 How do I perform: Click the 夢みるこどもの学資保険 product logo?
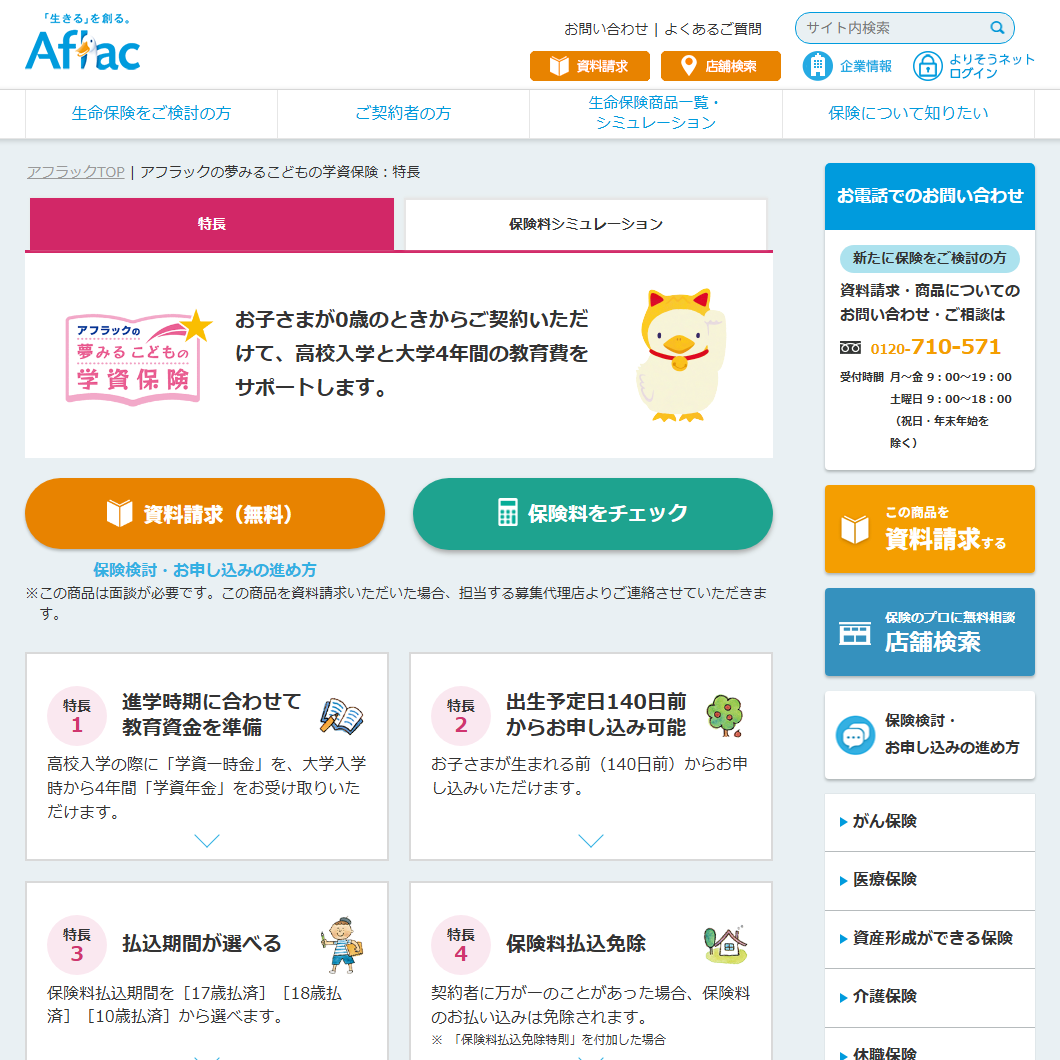pos(137,357)
